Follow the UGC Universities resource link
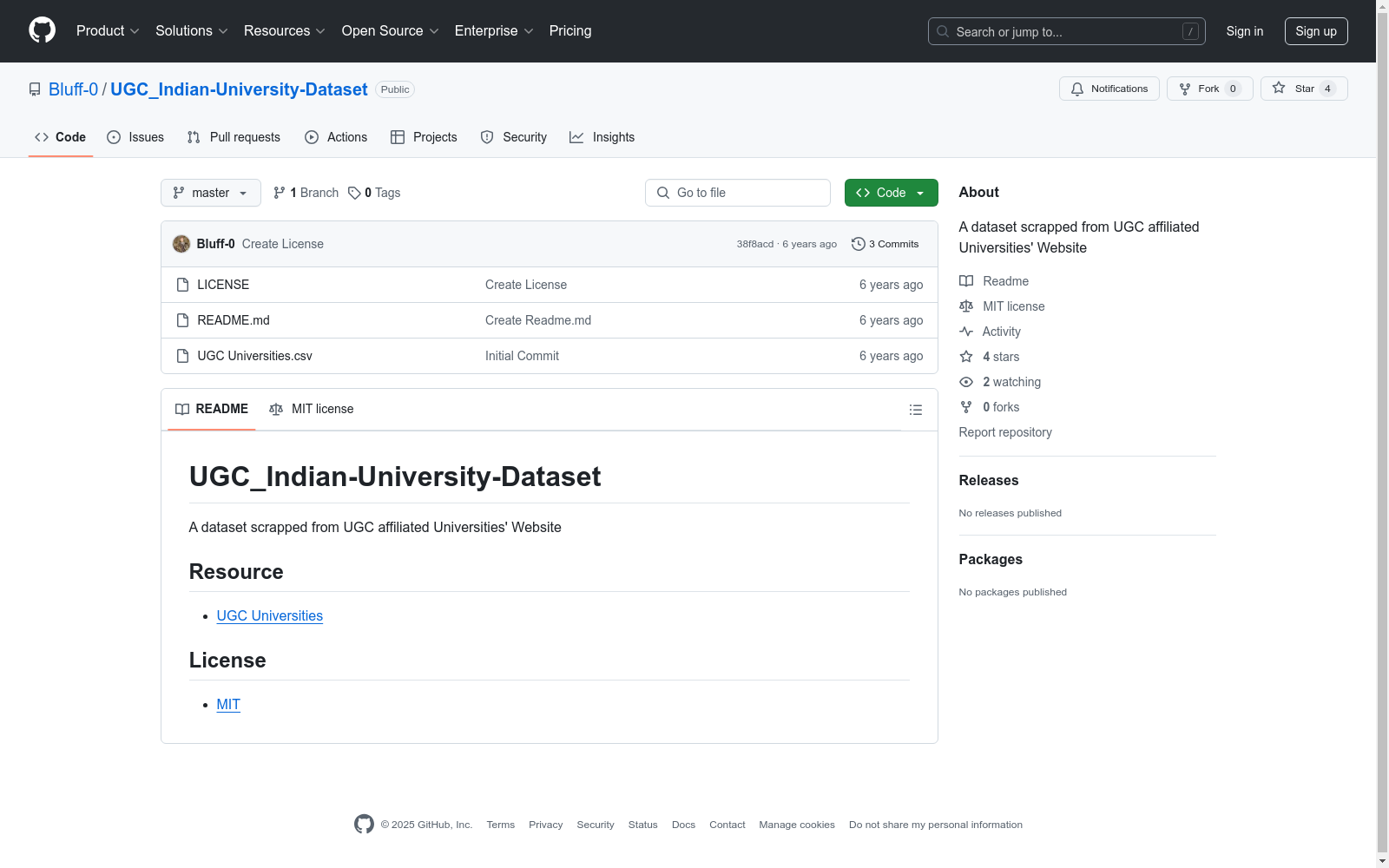1389x868 pixels. [x=269, y=616]
